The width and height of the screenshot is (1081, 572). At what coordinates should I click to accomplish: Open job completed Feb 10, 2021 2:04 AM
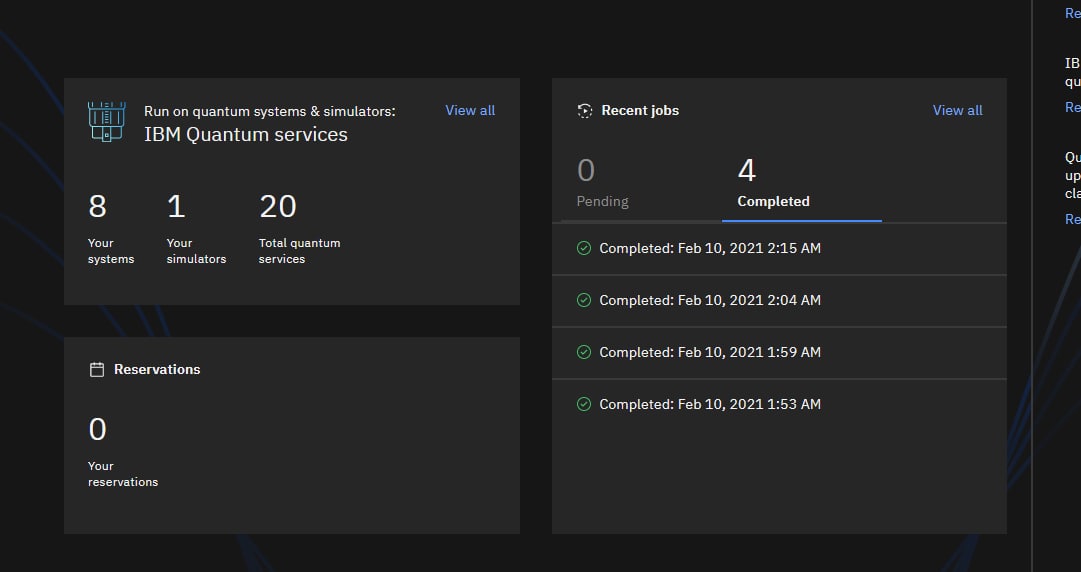click(x=779, y=301)
